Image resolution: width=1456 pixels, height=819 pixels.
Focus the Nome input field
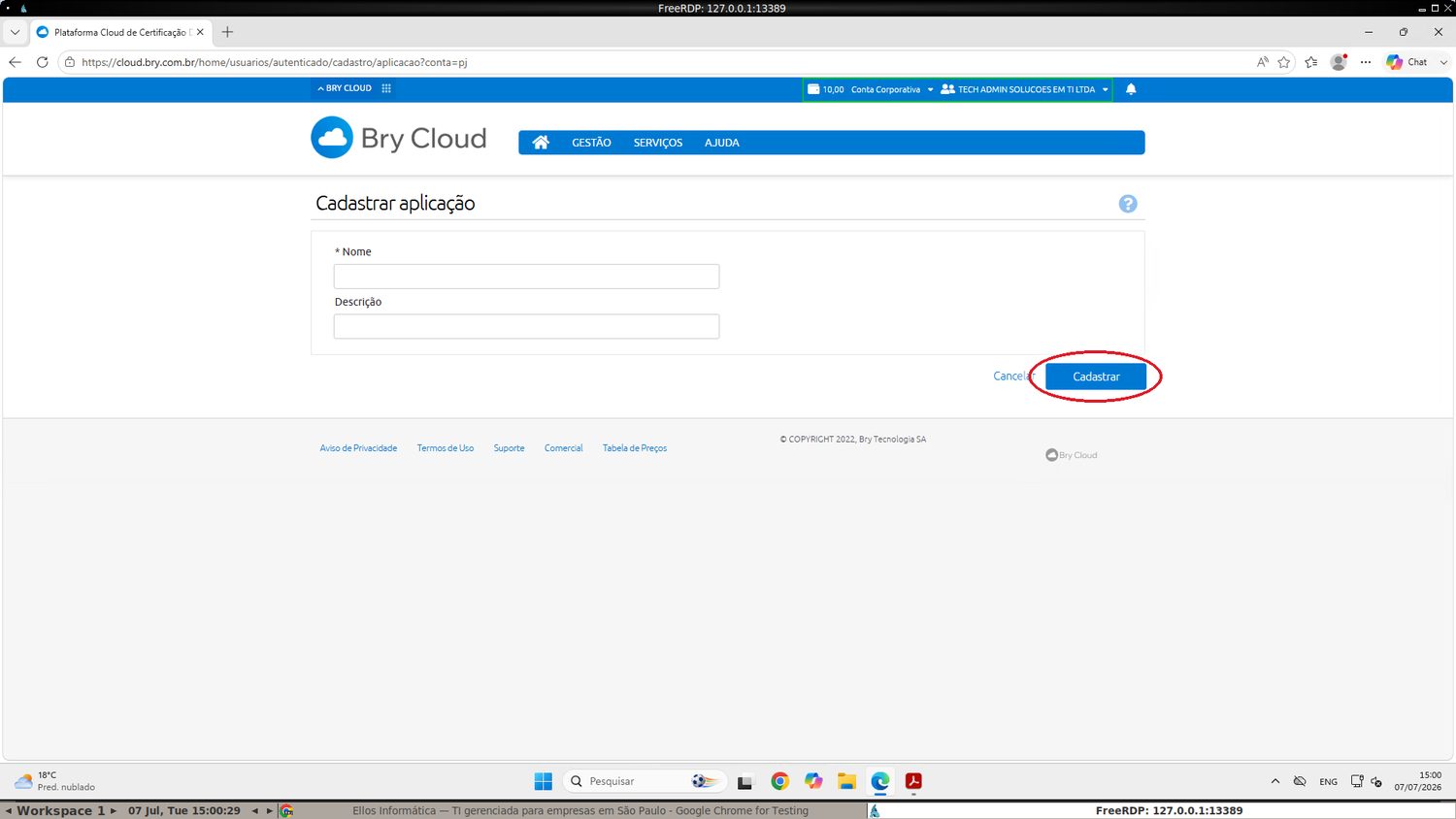point(526,277)
